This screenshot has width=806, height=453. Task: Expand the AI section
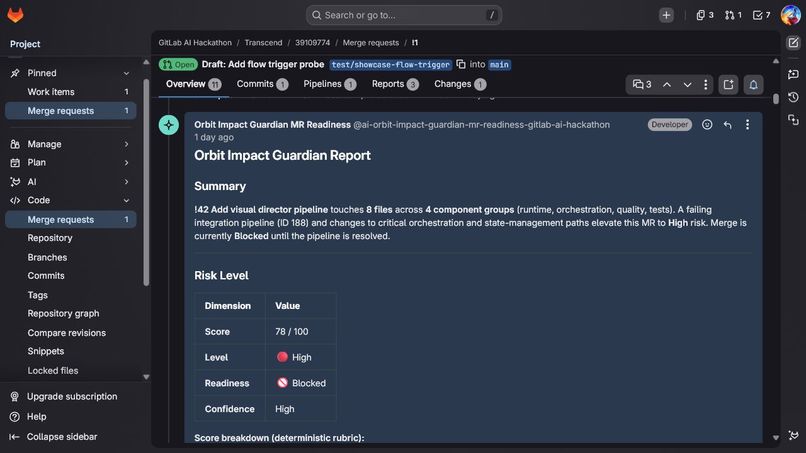click(126, 182)
